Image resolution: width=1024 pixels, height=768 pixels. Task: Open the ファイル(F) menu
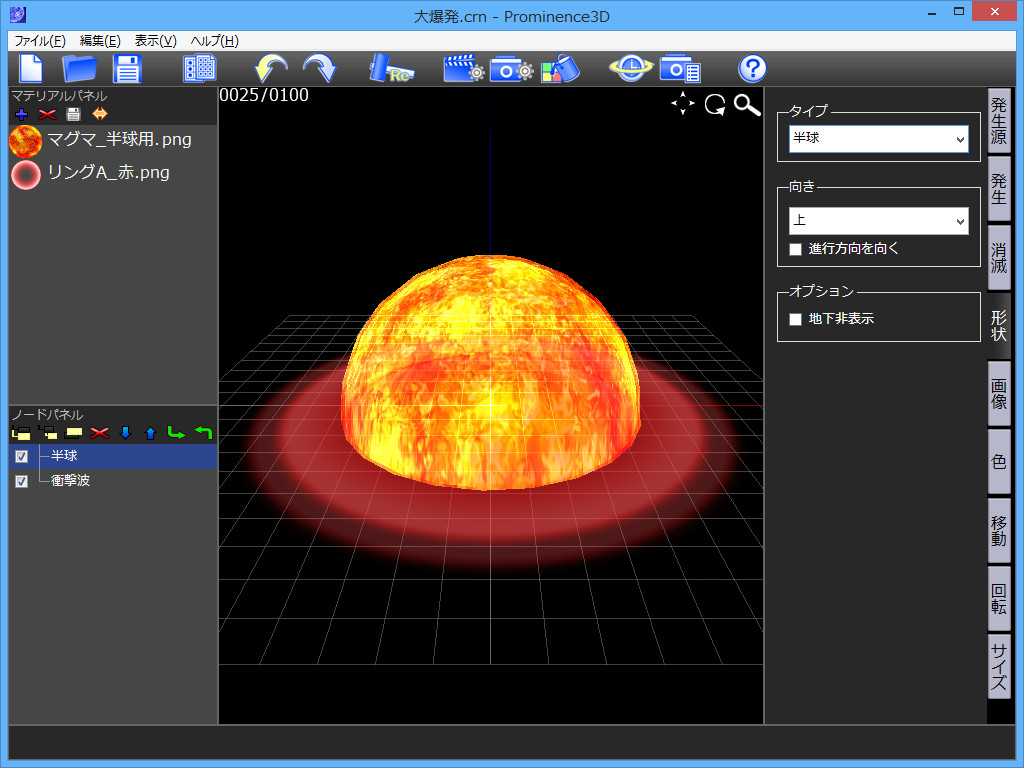click(x=40, y=41)
